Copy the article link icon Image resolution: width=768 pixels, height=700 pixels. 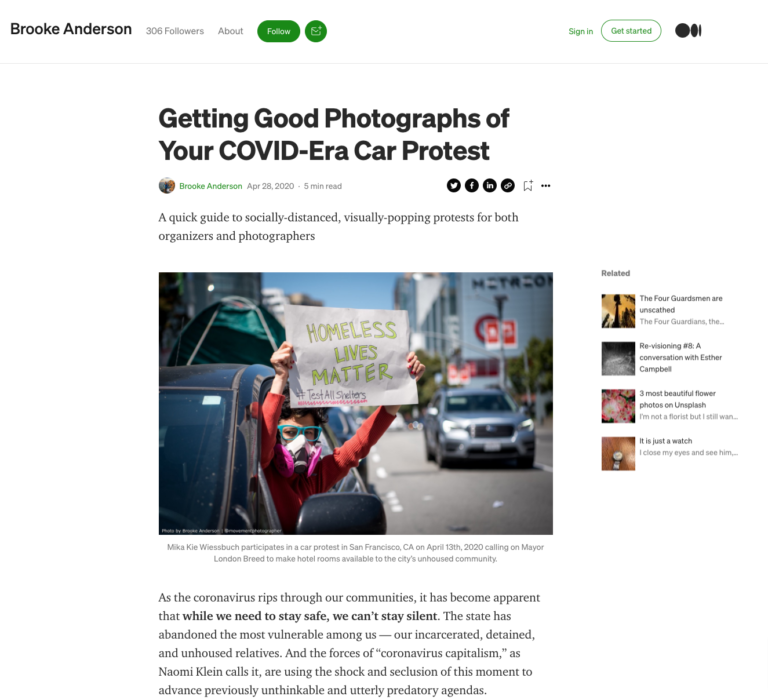click(x=508, y=186)
